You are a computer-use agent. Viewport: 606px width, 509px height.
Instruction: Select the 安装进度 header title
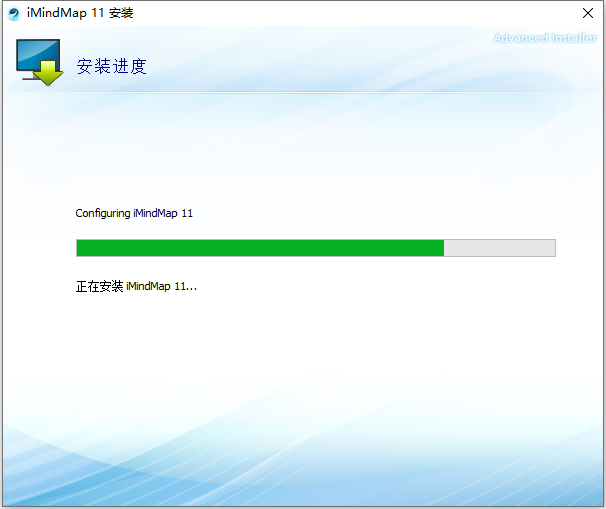(x=112, y=67)
